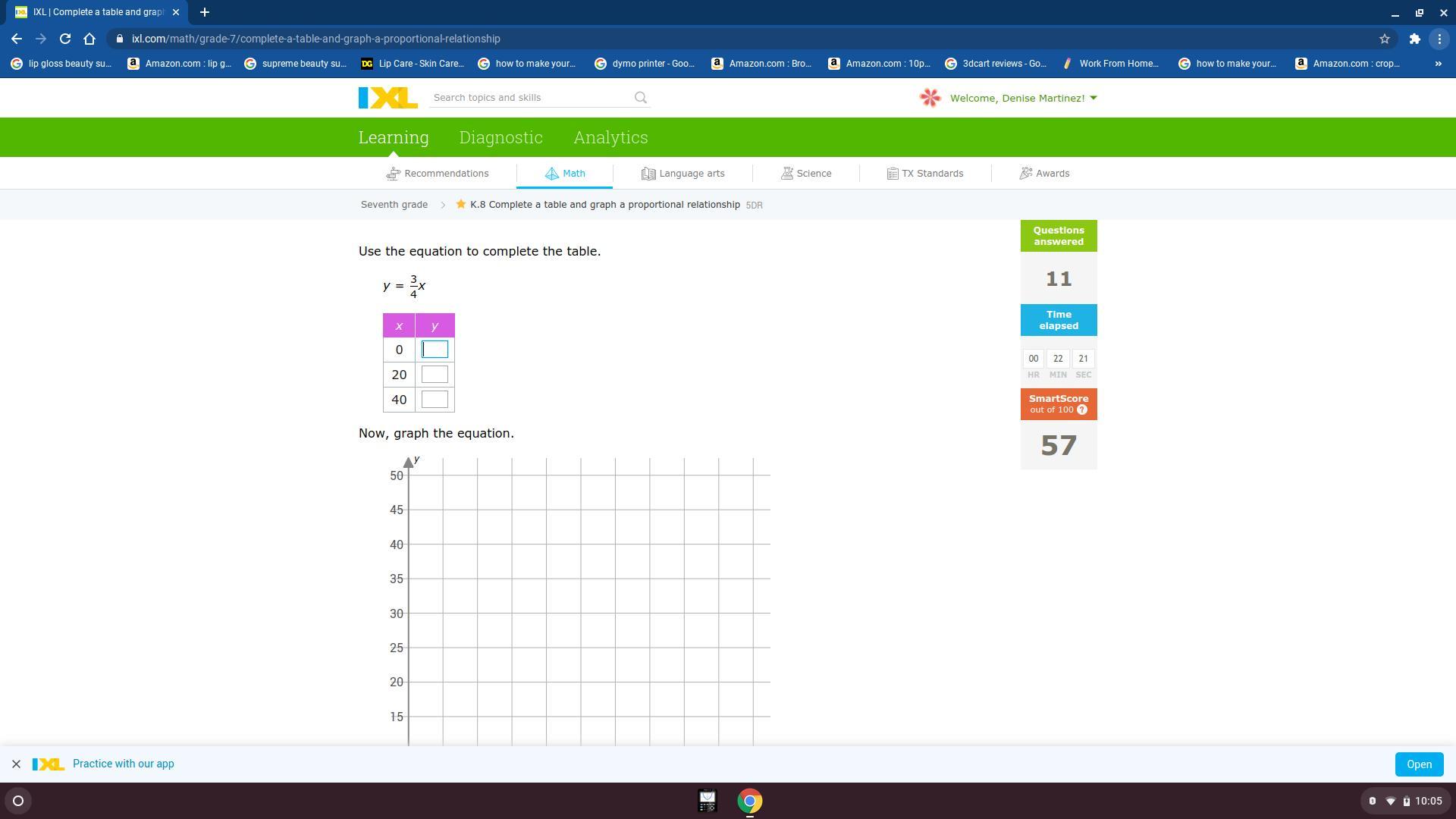Click the SmartScore help question mark
The width and height of the screenshot is (1456, 819).
pyautogui.click(x=1082, y=410)
